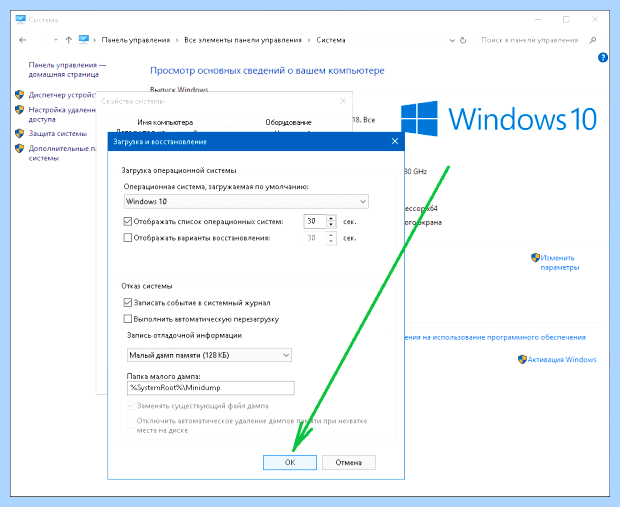Click the Windows 10 logo
Screen dimensions: 620x507
point(499,119)
